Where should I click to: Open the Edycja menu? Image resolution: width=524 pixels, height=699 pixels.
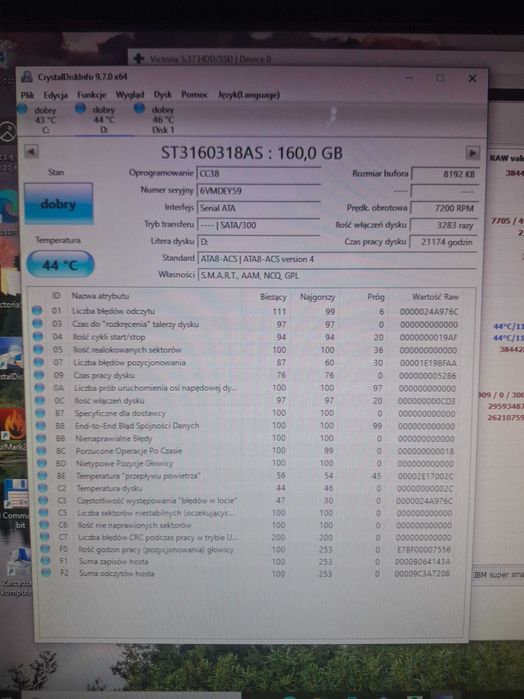point(56,95)
